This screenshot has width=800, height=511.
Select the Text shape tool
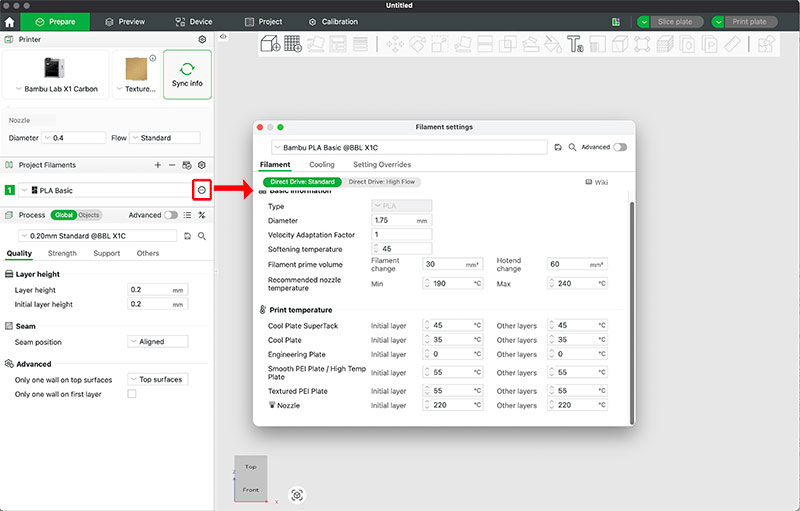tap(575, 44)
